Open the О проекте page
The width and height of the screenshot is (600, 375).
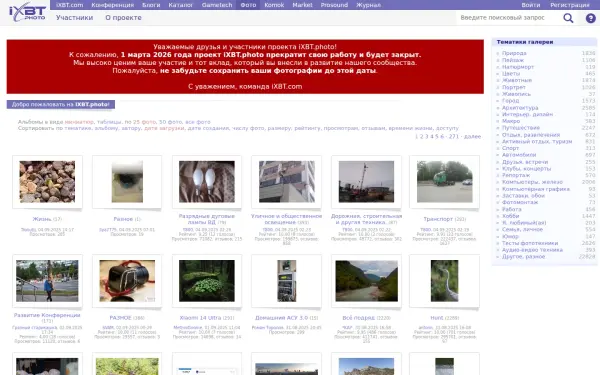123,18
